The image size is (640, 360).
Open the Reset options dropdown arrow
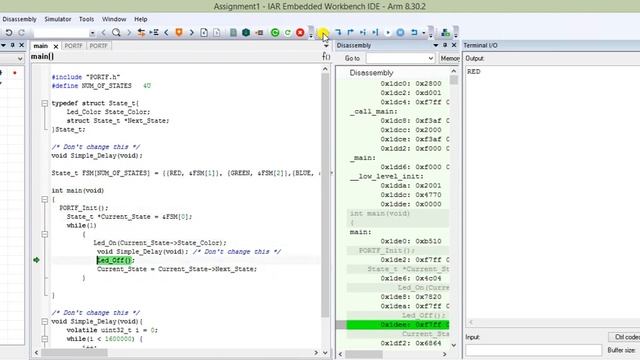pos(424,33)
